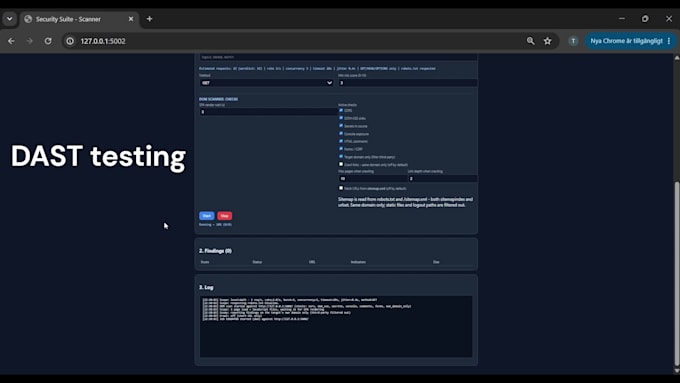The image size is (680, 383).
Task: Click scrollbar down arrow
Action: click(x=677, y=371)
